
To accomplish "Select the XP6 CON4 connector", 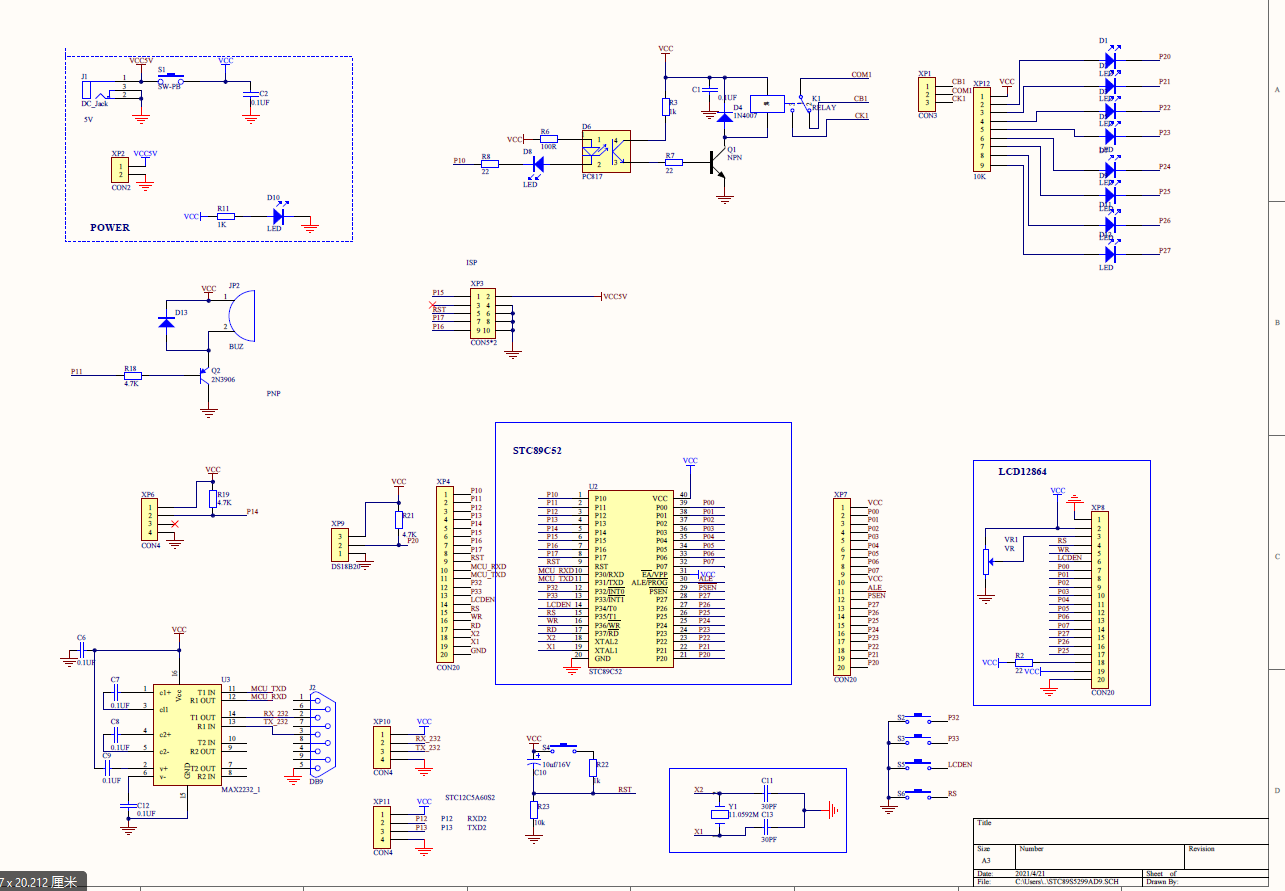I will point(150,520).
